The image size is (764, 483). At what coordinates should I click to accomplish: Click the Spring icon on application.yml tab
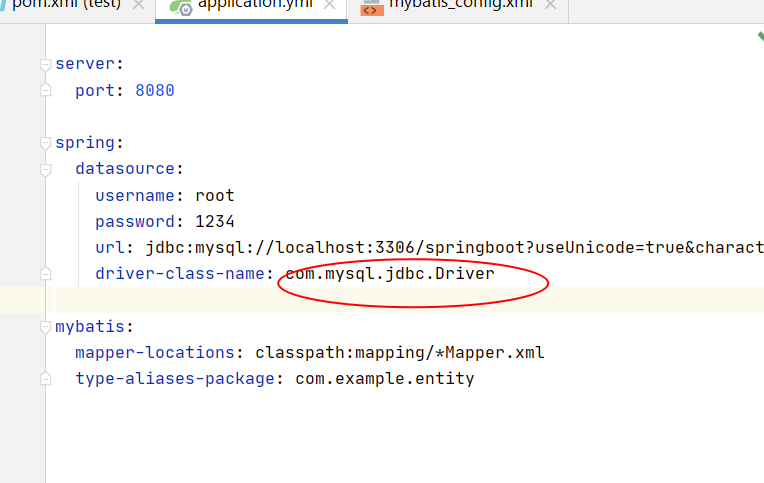click(x=181, y=7)
